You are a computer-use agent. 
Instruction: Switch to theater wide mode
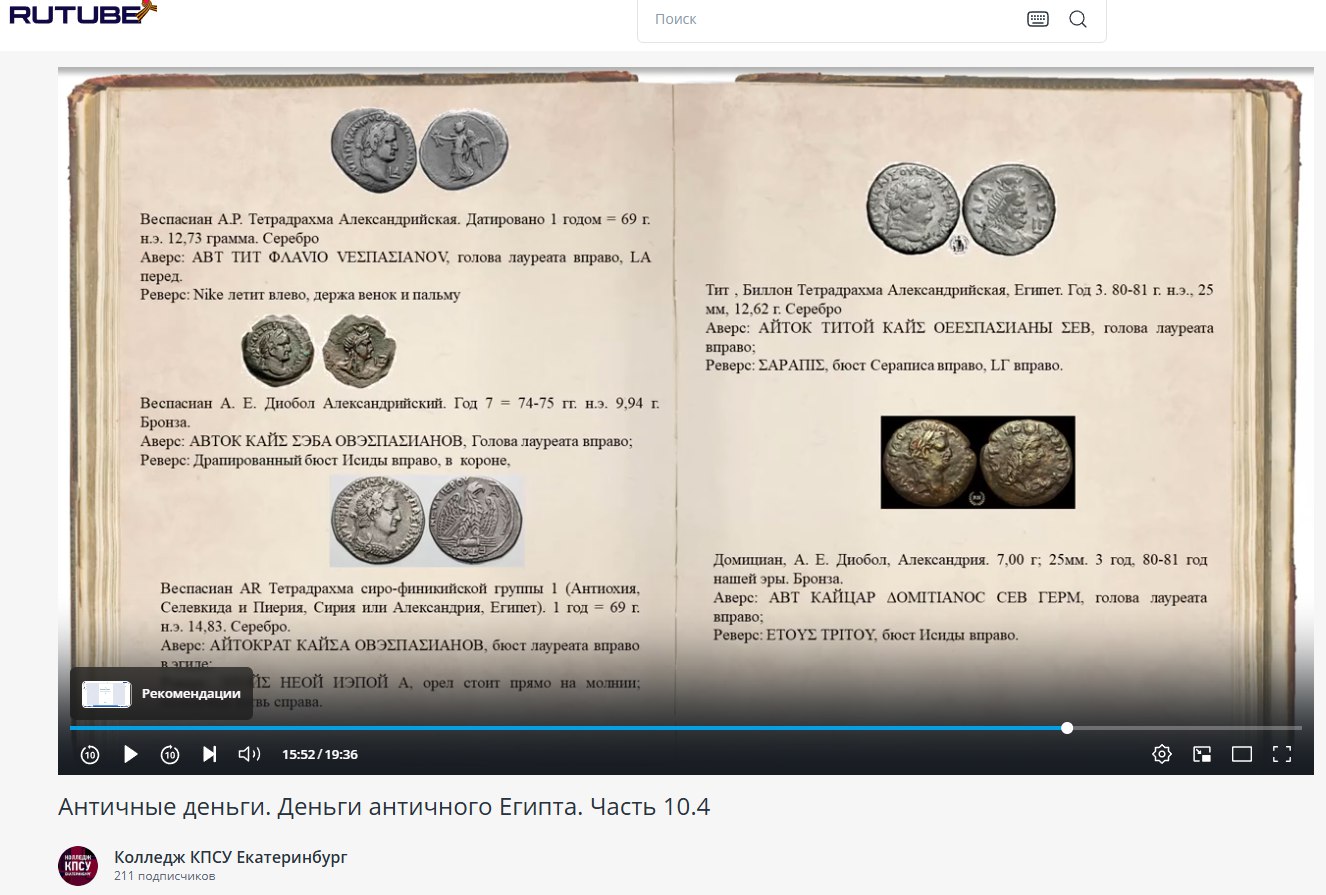click(1242, 754)
